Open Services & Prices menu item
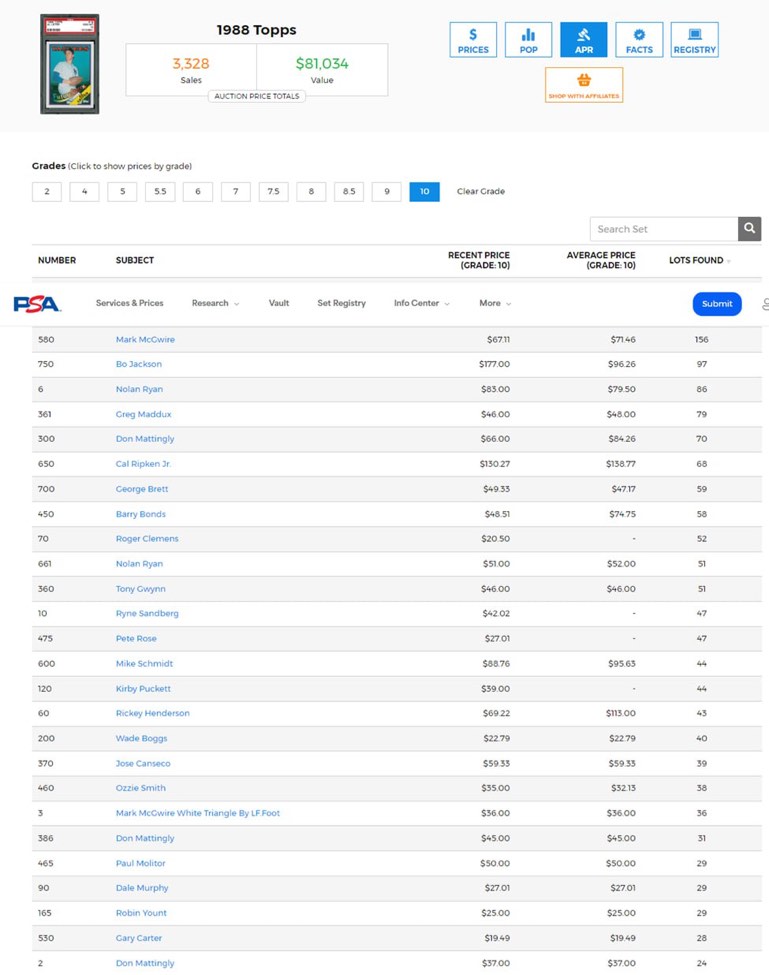Image resolution: width=769 pixels, height=975 pixels. click(x=129, y=303)
